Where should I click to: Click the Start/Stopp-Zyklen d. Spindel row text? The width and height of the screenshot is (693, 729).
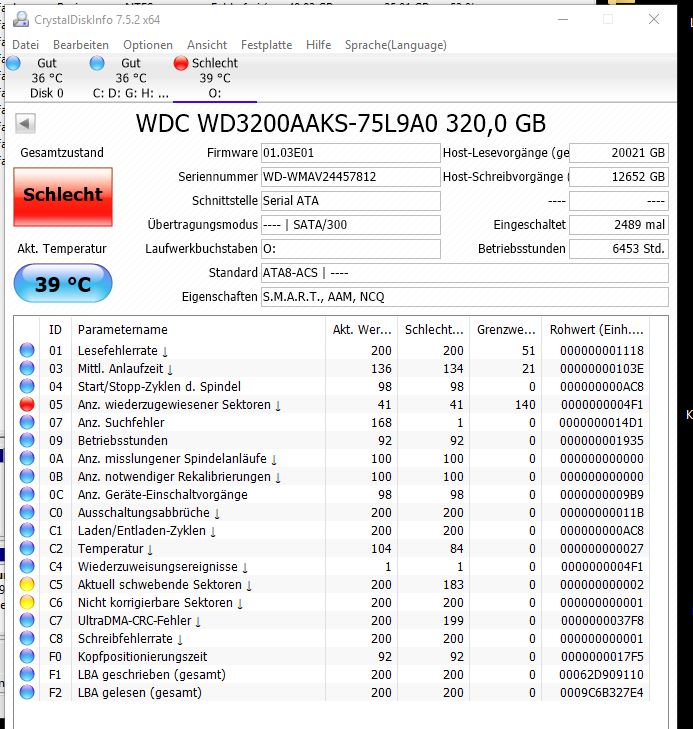point(159,387)
